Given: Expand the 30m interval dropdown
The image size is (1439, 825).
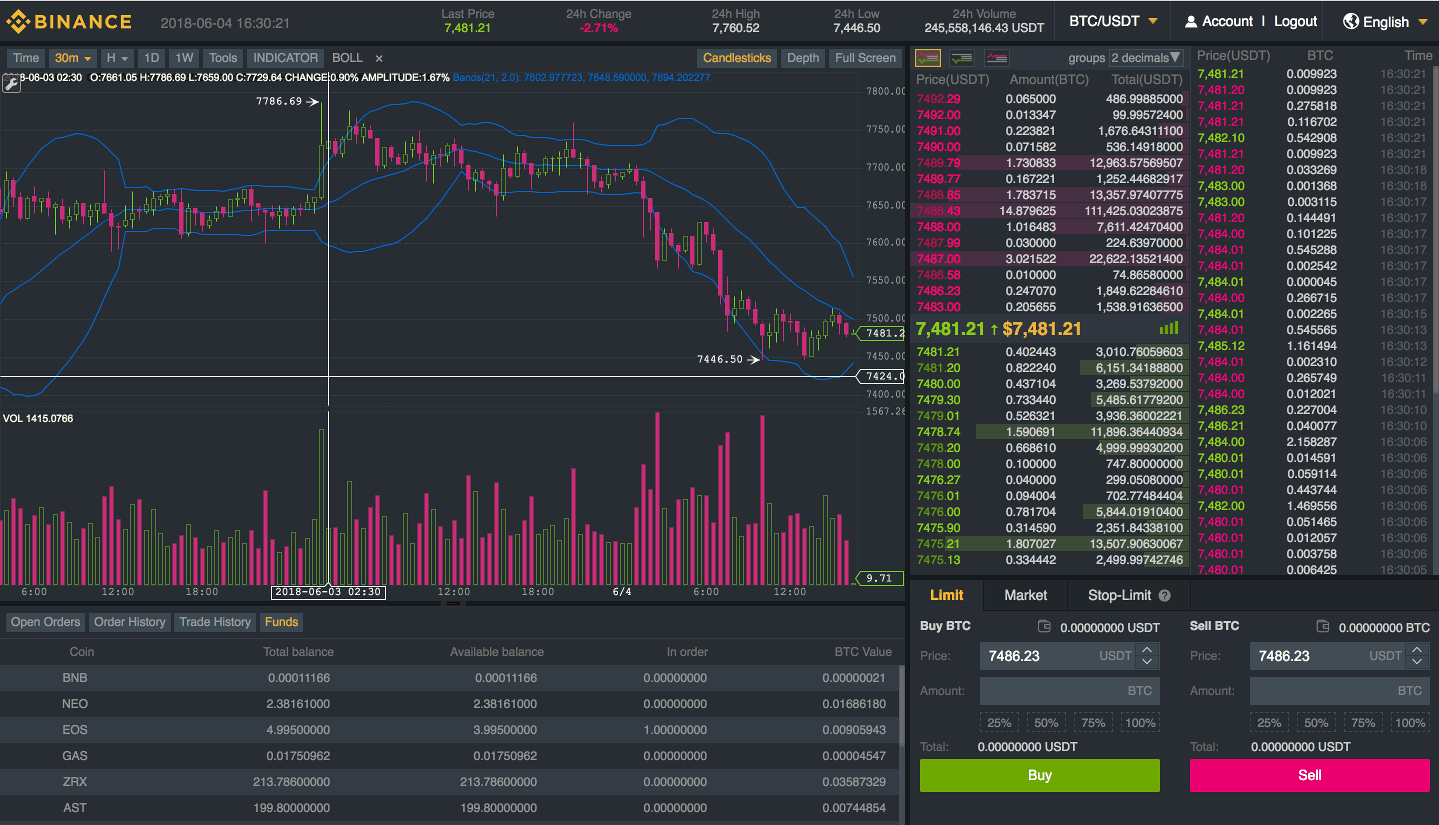Looking at the screenshot, I should point(72,58).
